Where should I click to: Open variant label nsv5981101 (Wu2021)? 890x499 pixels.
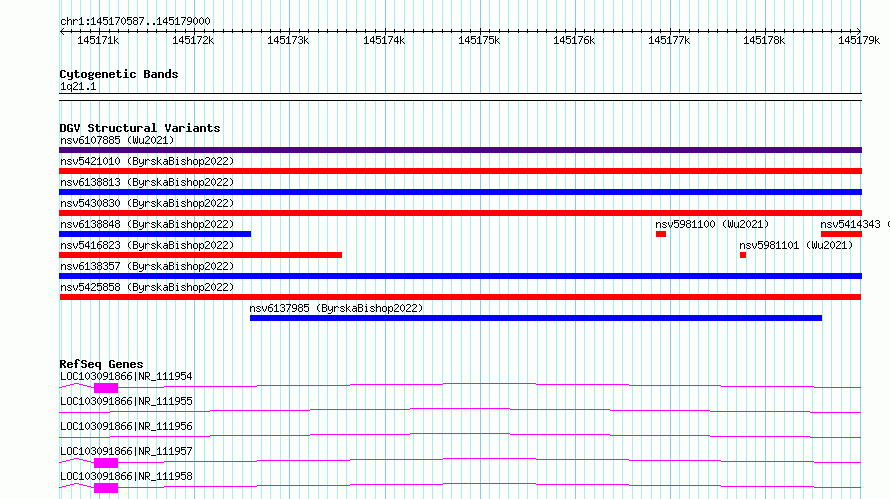click(796, 245)
